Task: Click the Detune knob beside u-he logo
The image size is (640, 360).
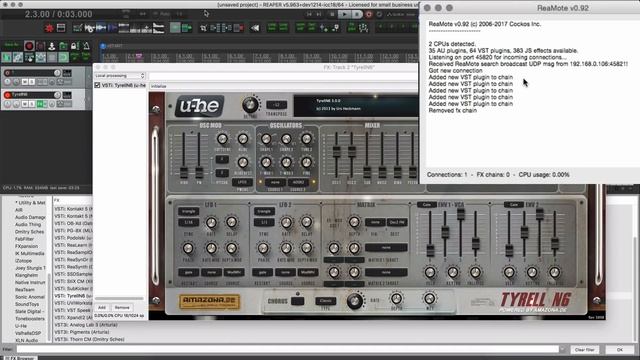Action: 250,104
